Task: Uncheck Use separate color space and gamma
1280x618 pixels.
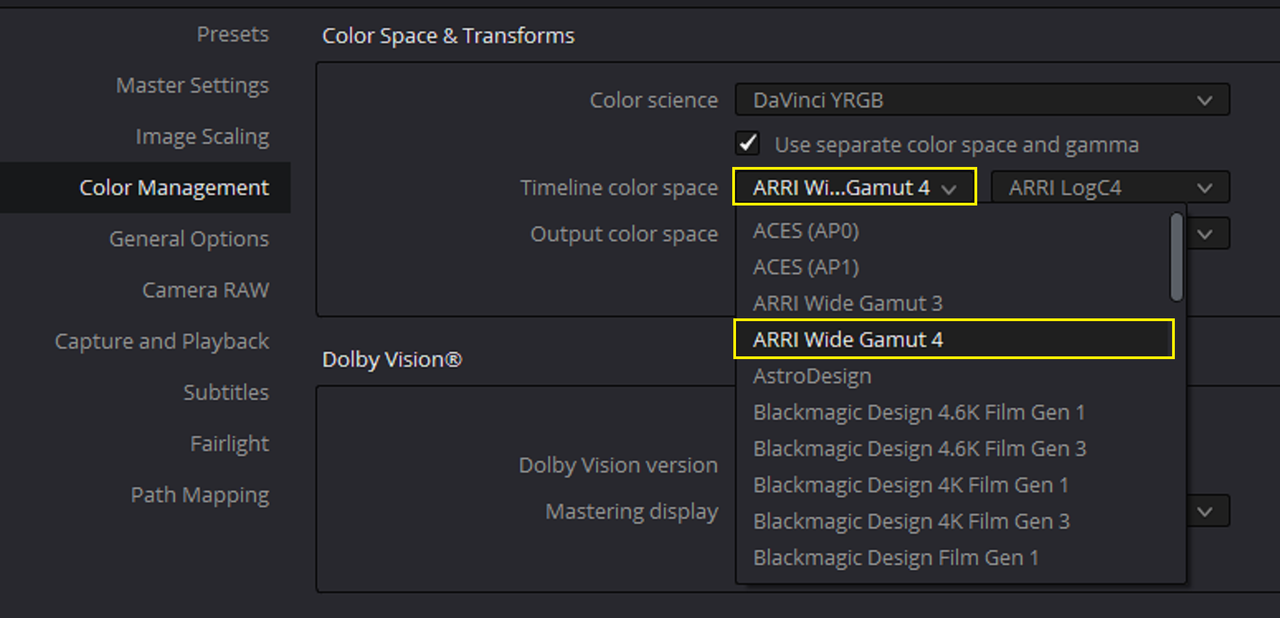Action: pyautogui.click(x=747, y=144)
